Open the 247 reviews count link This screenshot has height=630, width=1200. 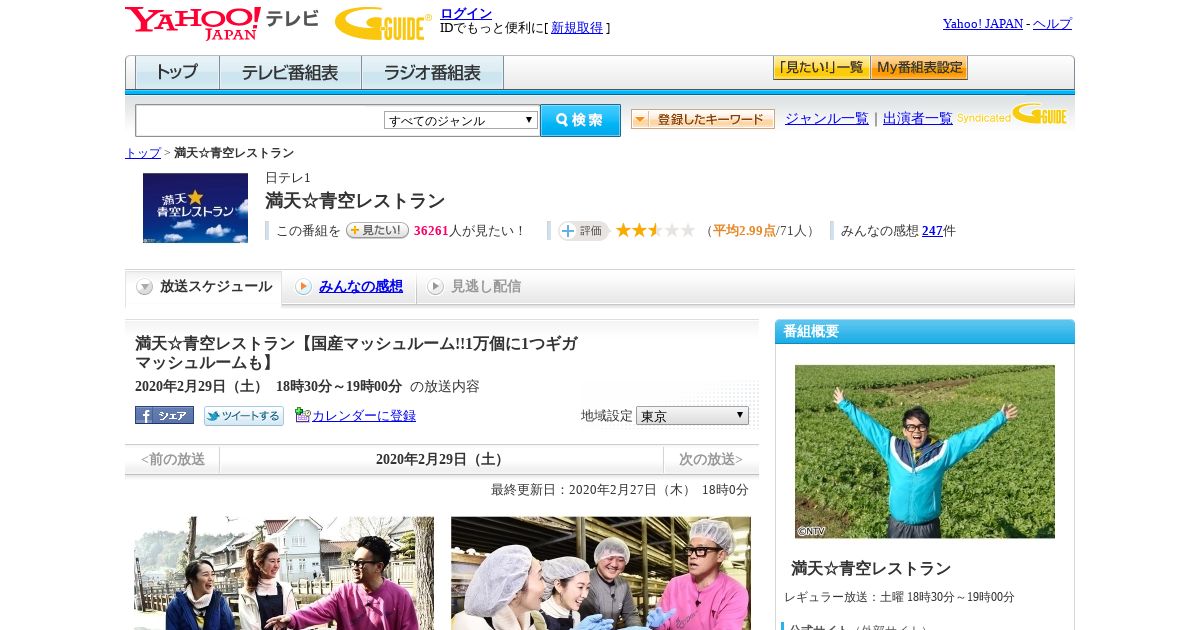pos(932,231)
